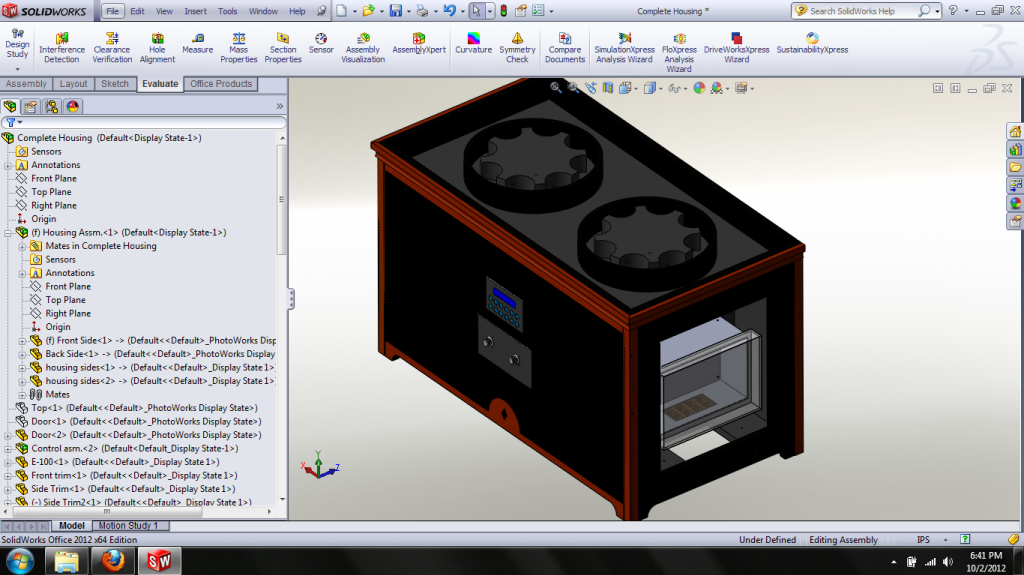Select Front trim<1> in the tree
The width and height of the screenshot is (1024, 575).
[134, 476]
